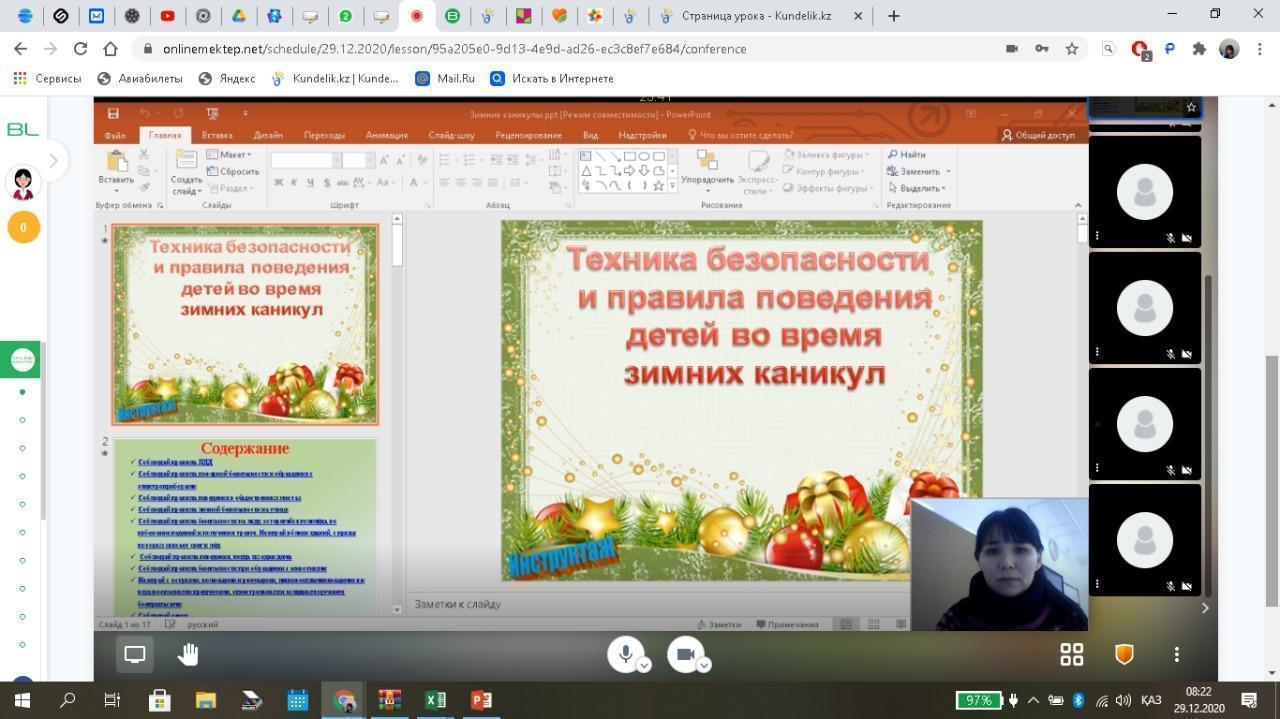
Task: Click the orange security shield icon
Action: pyautogui.click(x=1124, y=654)
